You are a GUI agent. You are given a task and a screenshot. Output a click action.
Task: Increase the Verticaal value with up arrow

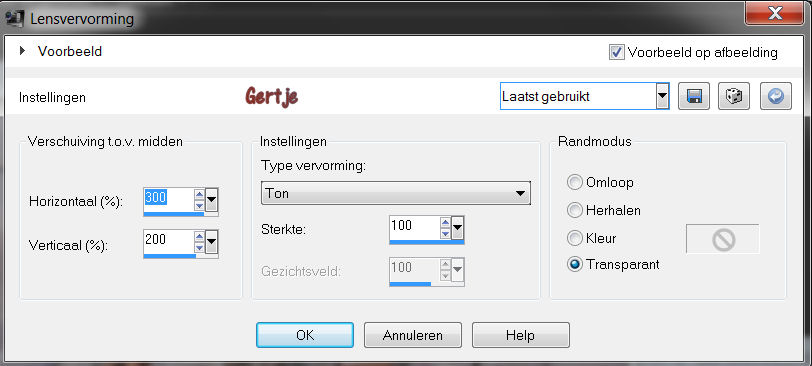point(199,236)
